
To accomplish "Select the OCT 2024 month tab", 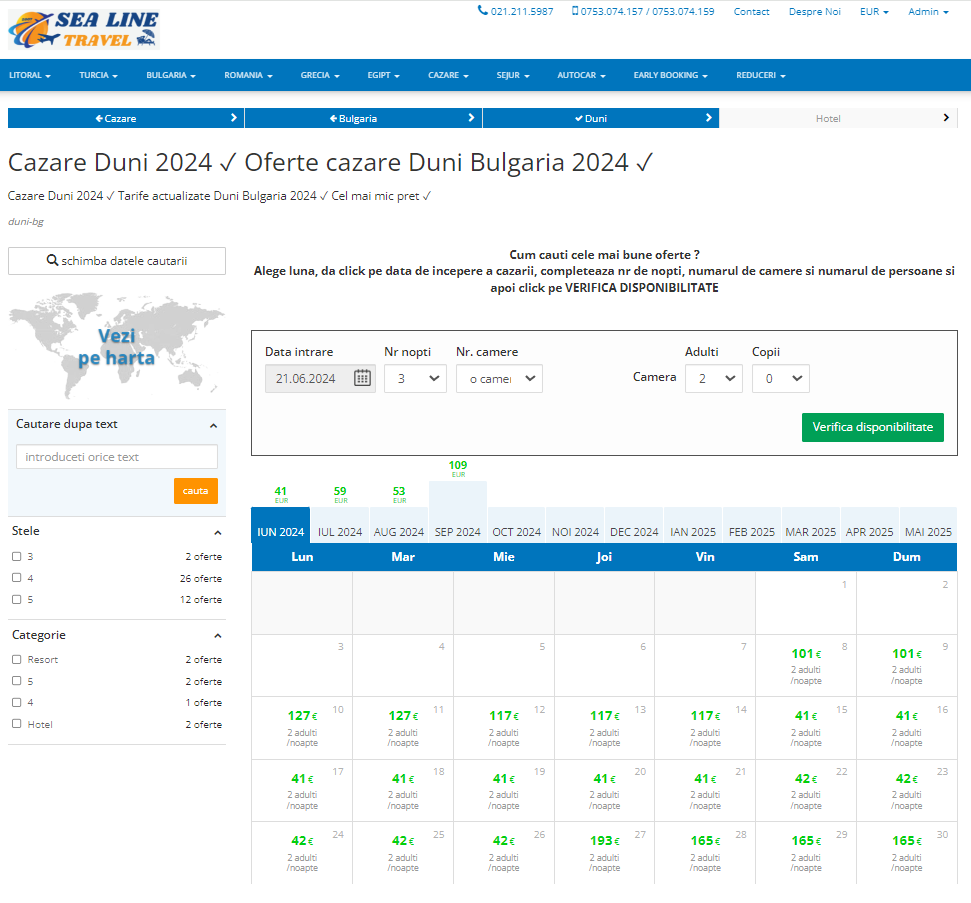I will (516, 525).
